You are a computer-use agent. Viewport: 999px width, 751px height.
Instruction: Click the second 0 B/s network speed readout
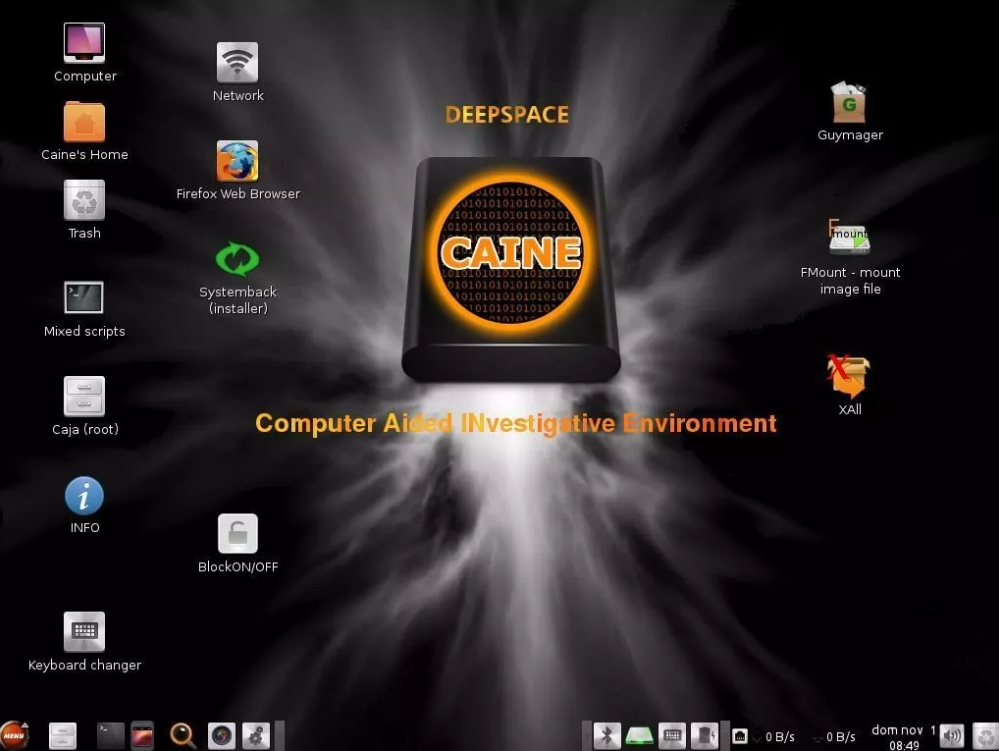840,737
